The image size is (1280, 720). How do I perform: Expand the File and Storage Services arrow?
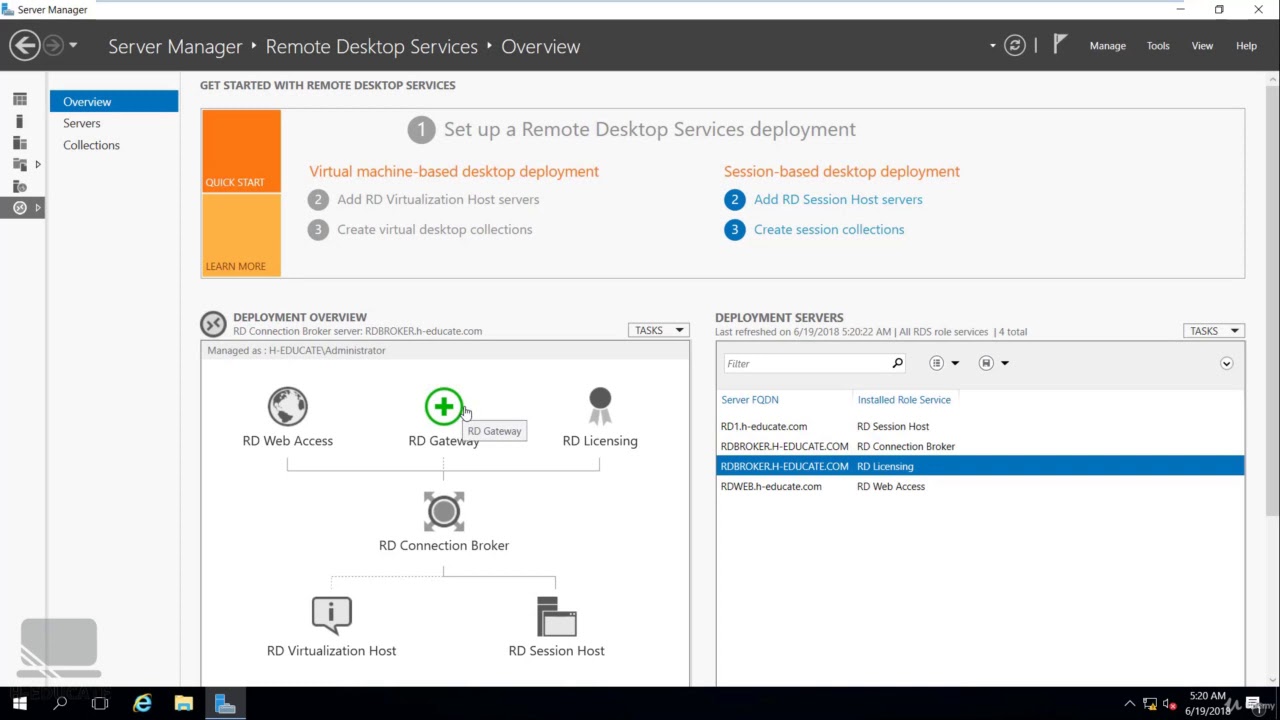tap(38, 164)
